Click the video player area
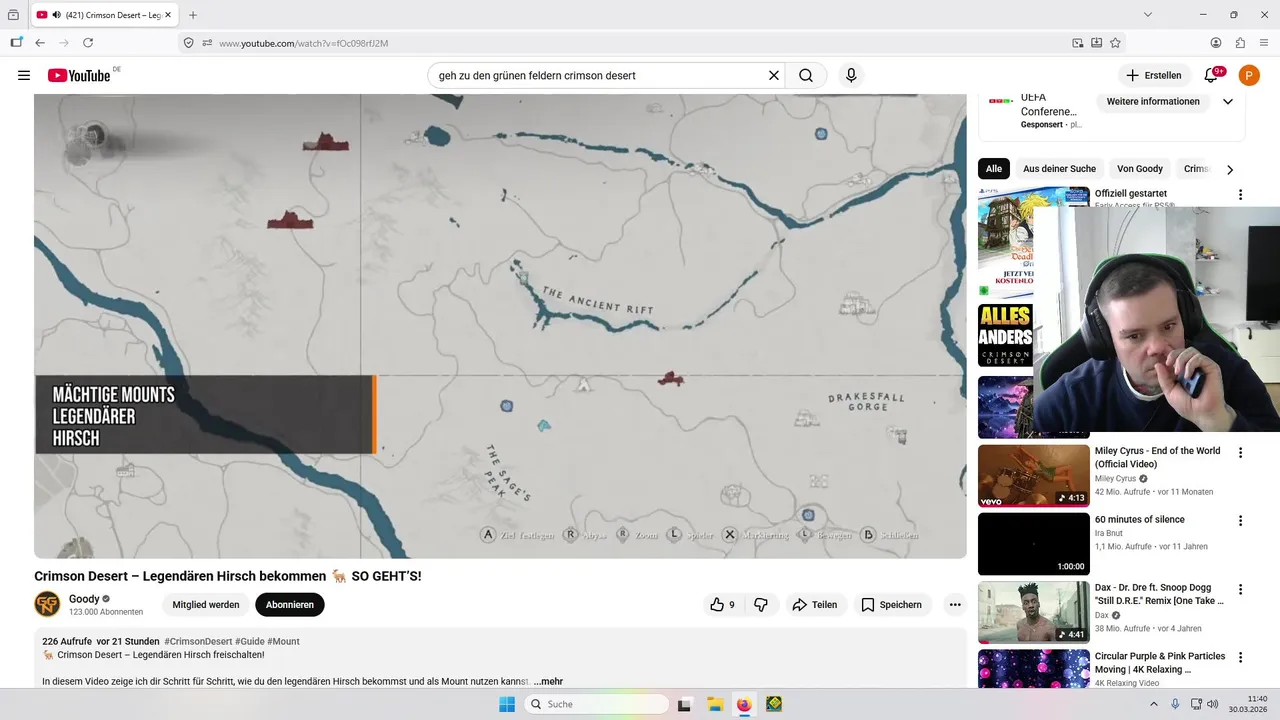1280x720 pixels. tap(500, 326)
